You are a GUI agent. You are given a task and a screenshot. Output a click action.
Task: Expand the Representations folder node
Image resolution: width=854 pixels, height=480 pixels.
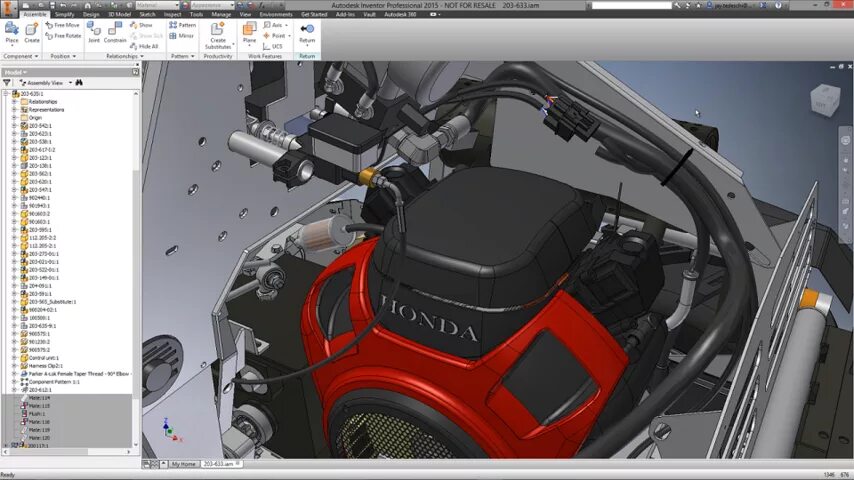[x=14, y=110]
